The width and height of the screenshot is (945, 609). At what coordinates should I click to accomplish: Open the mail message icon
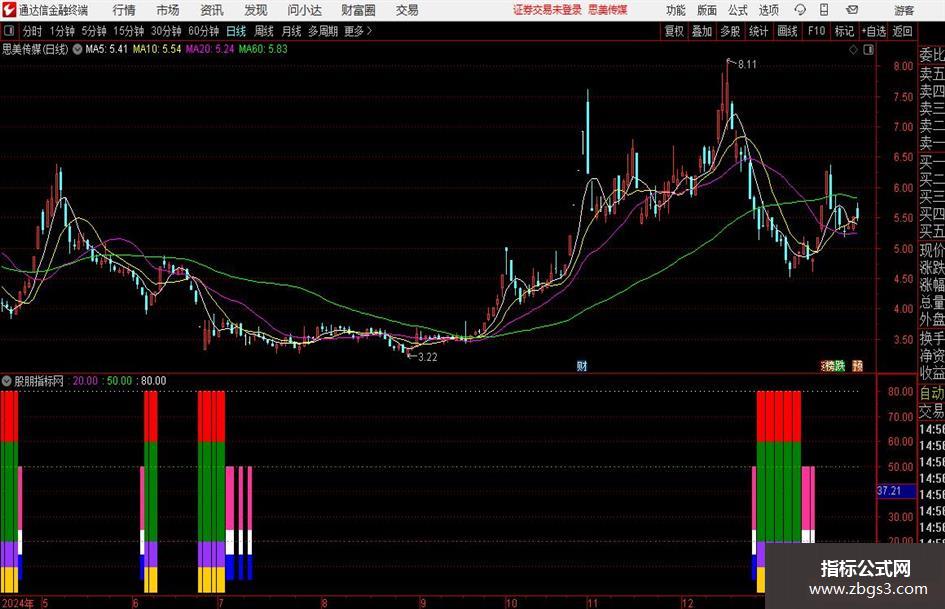tap(852, 10)
